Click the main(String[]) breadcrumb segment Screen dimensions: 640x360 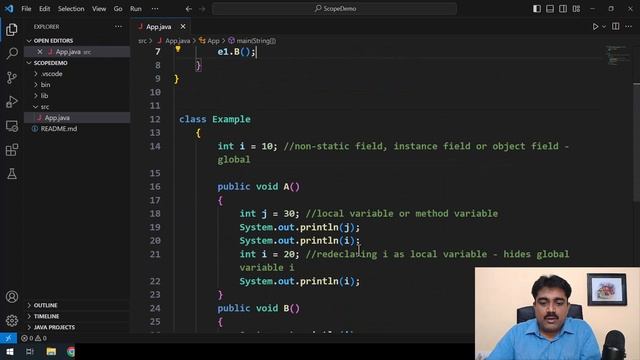pos(252,41)
